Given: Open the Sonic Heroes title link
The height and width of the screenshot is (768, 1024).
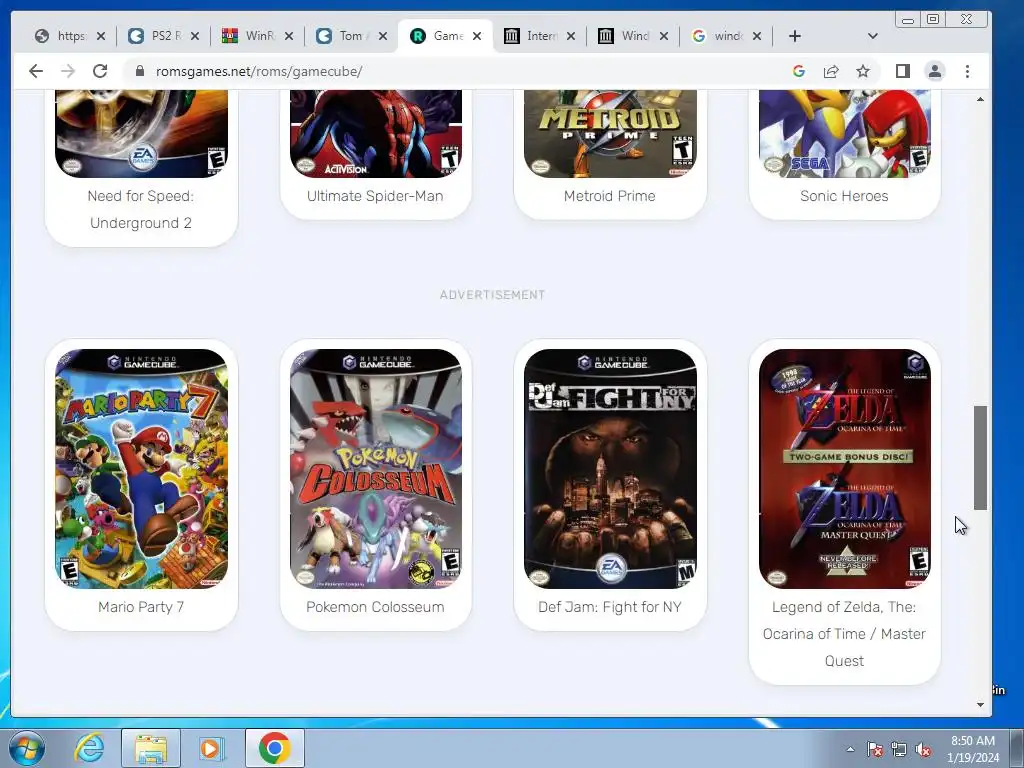Looking at the screenshot, I should tap(844, 196).
